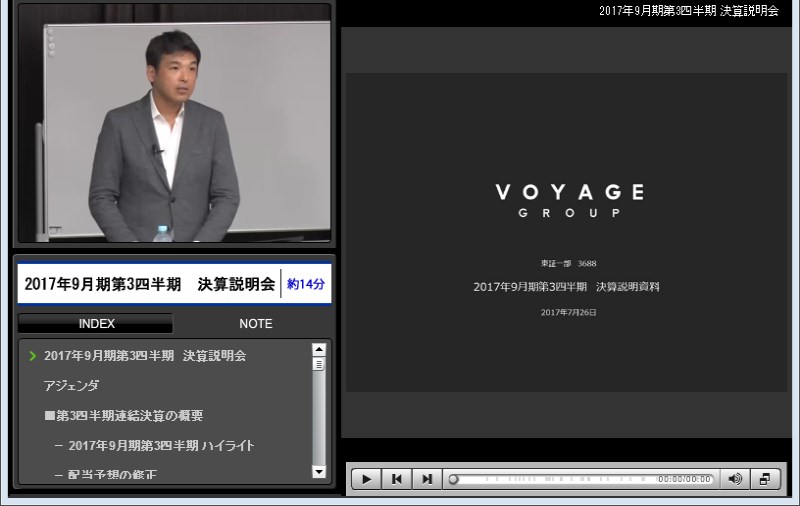Open index item アジェンダ
This screenshot has width=800, height=506.
(71, 386)
